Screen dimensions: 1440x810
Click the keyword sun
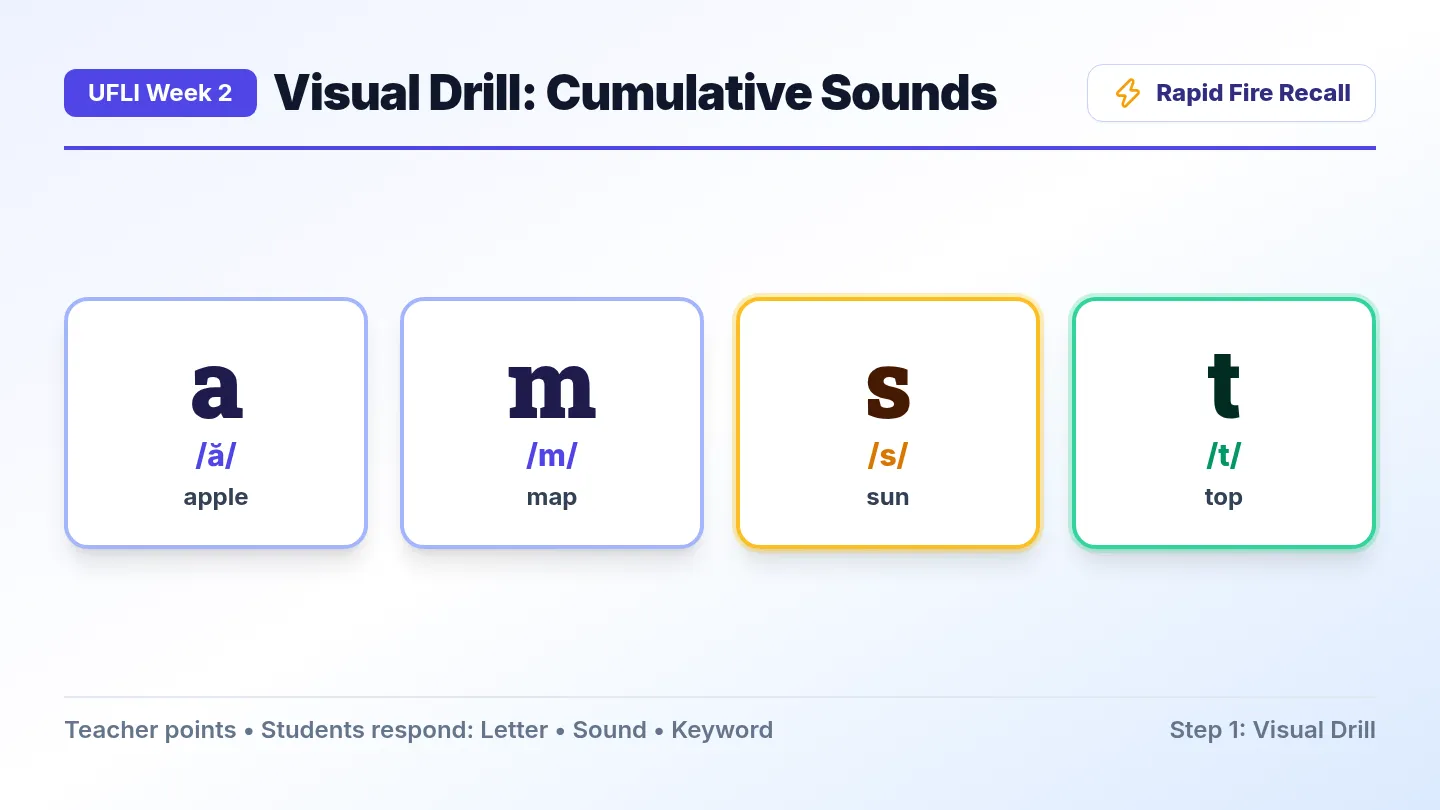(x=888, y=497)
